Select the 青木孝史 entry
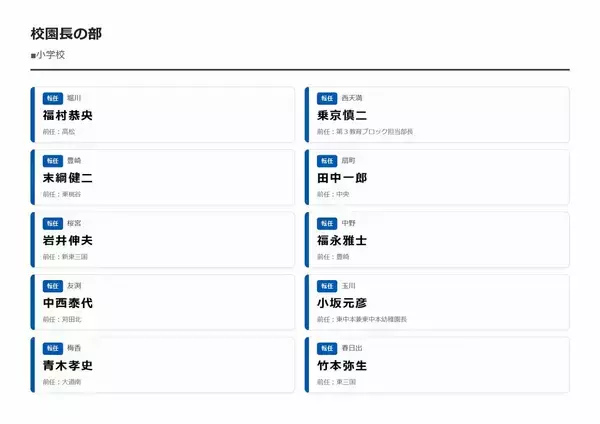 [x=67, y=365]
